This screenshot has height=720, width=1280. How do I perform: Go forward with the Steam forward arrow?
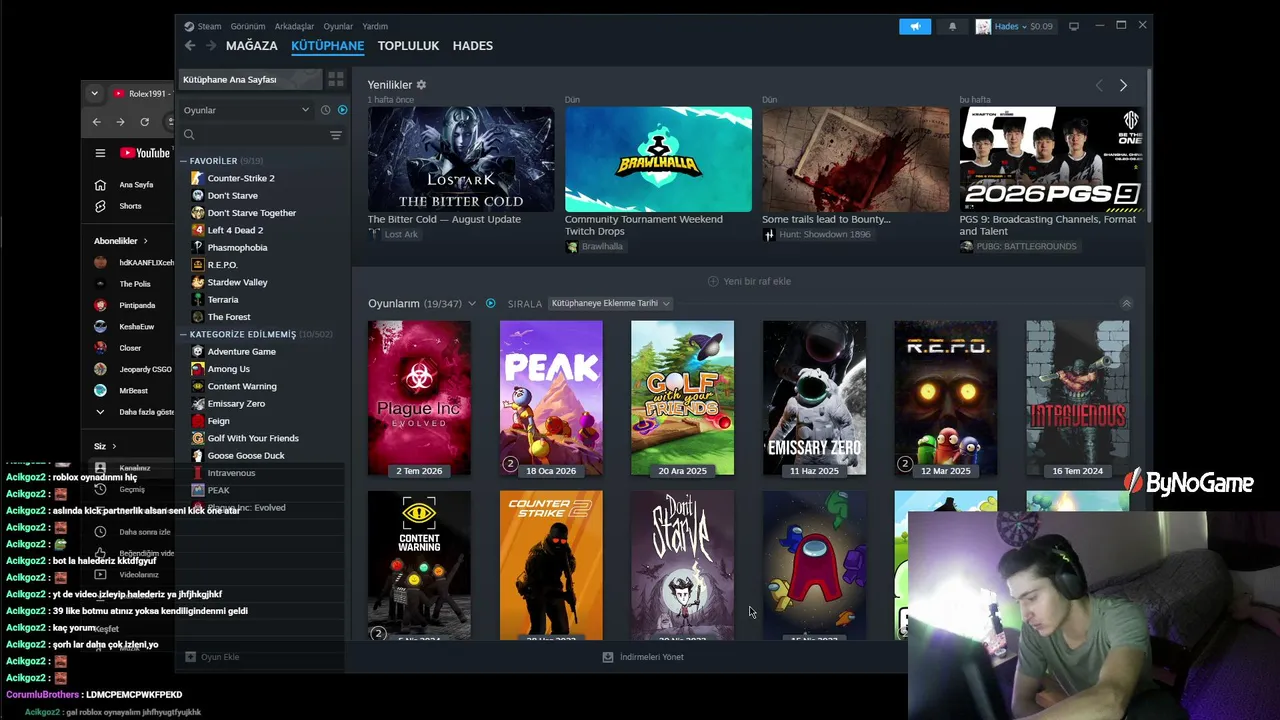(211, 45)
